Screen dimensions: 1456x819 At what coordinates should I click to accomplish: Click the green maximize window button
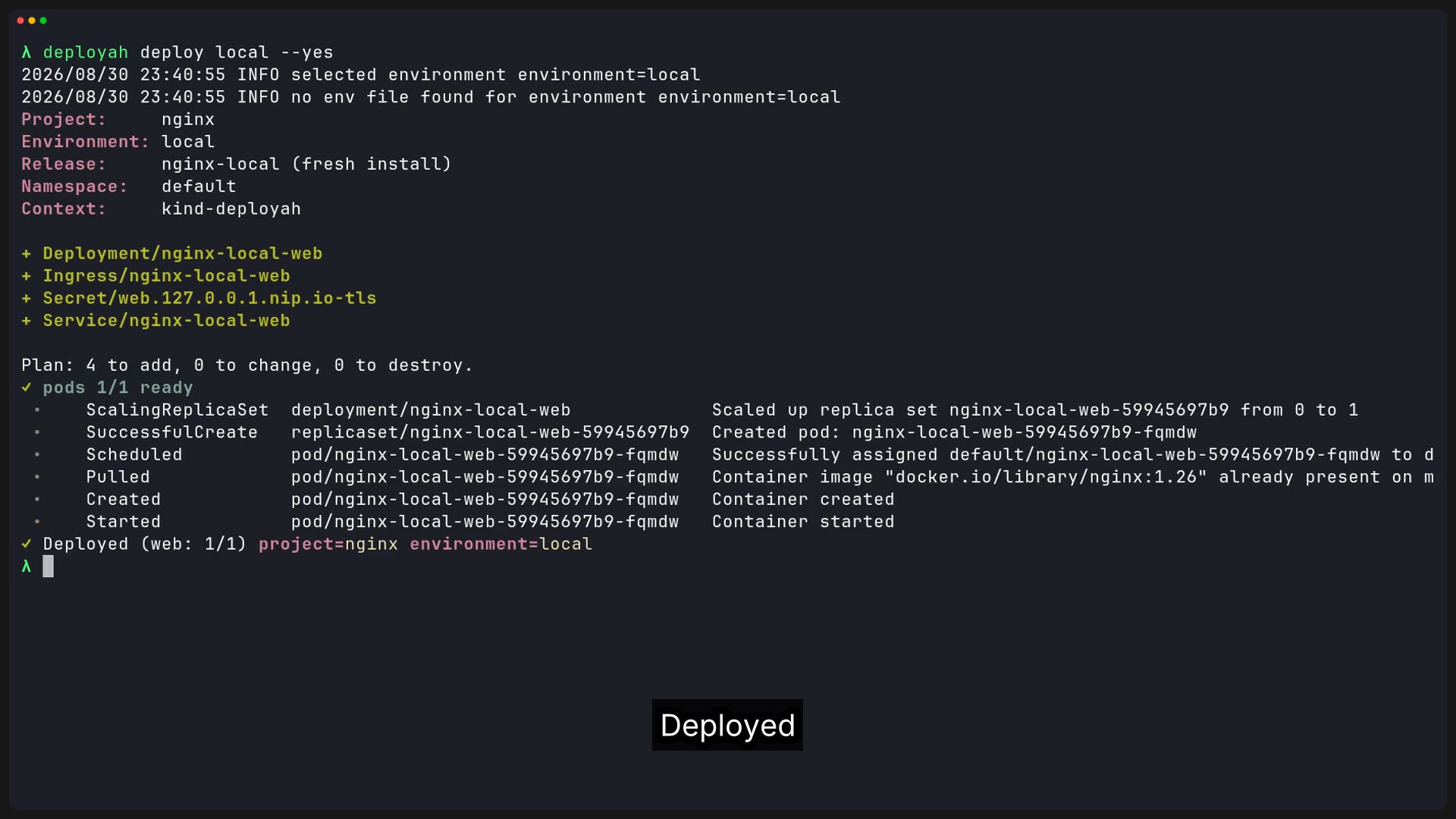[43, 20]
